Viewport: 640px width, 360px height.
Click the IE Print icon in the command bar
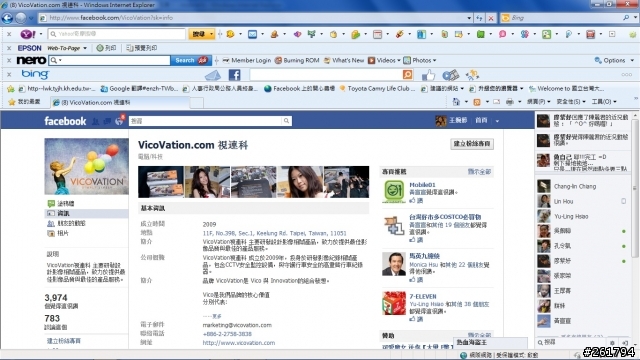click(x=510, y=102)
